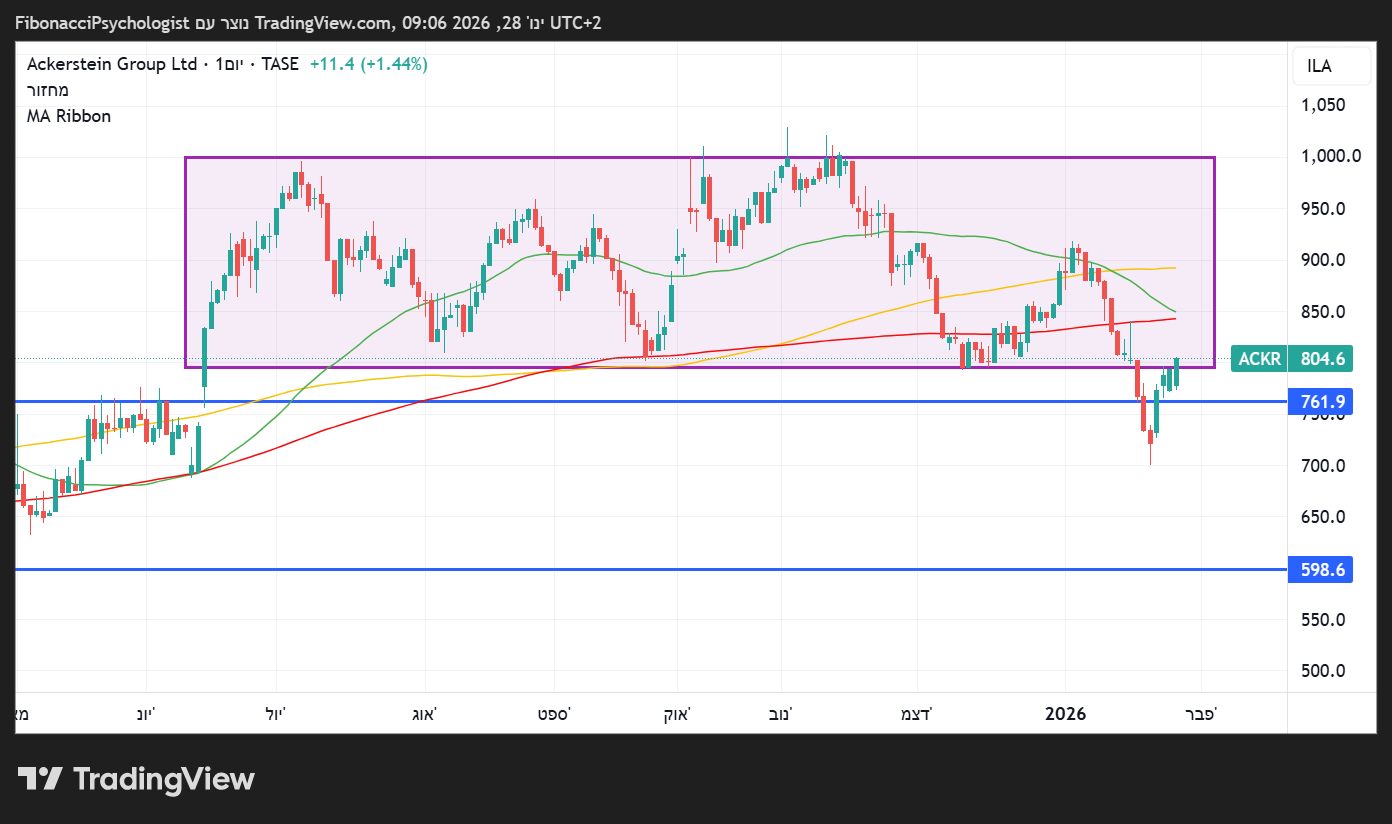Select the 598.6 horizontal line price tag

point(1320,569)
